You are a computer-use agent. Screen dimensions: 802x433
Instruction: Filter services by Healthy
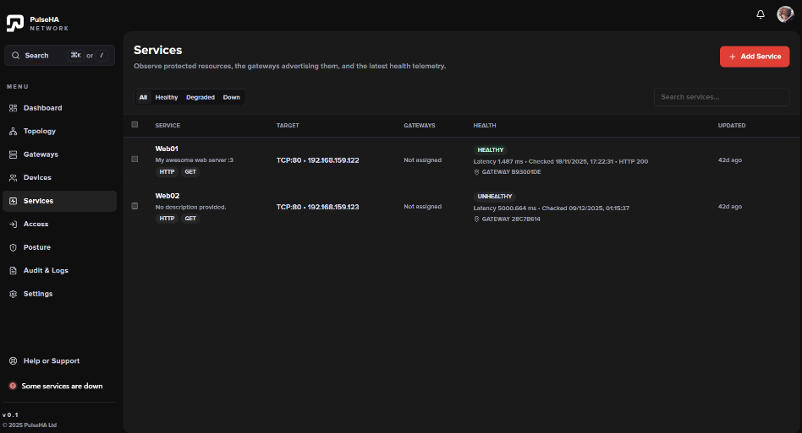click(167, 97)
